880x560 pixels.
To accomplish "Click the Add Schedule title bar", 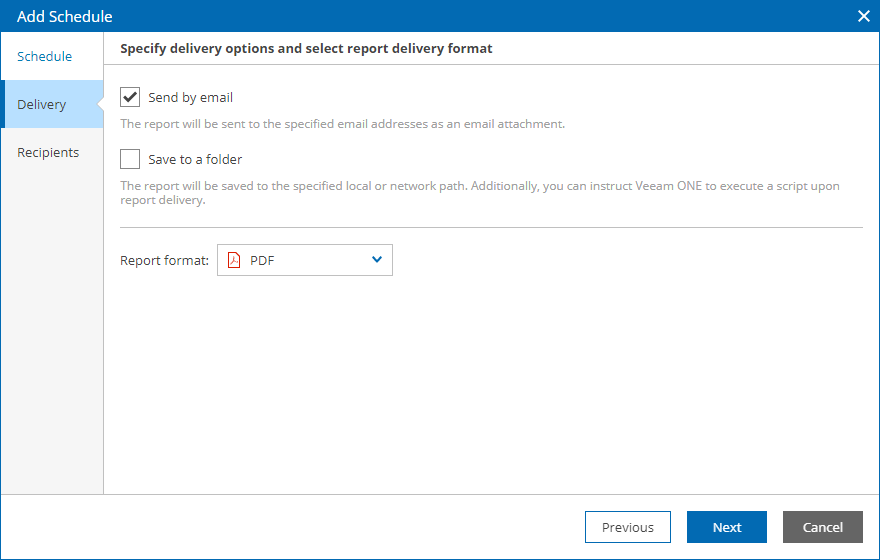I will pos(400,16).
